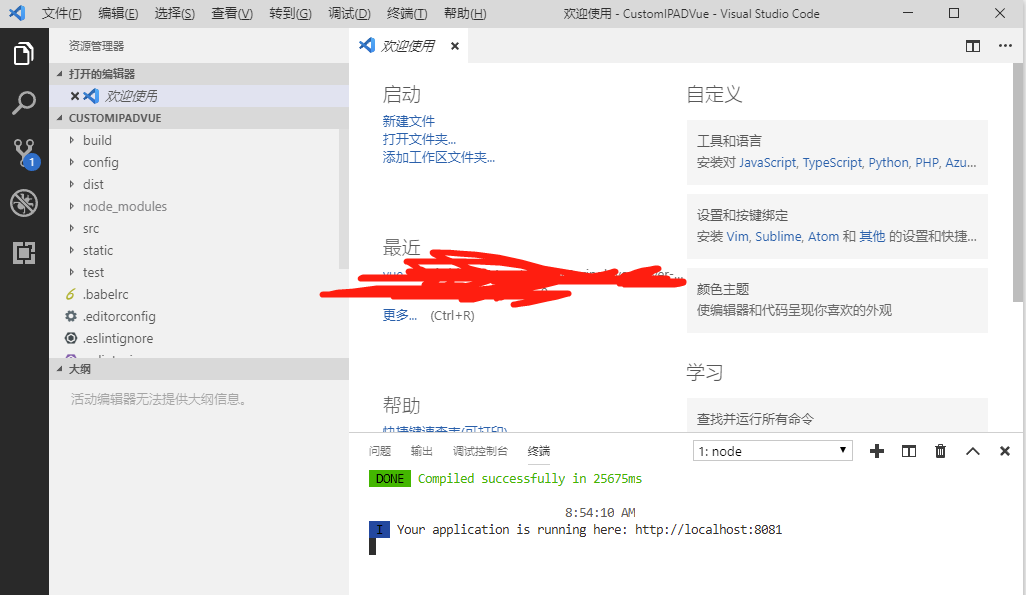Screen dimensions: 1026x595
Task: Click the 添加工作区文件夹... link
Action: coord(438,157)
